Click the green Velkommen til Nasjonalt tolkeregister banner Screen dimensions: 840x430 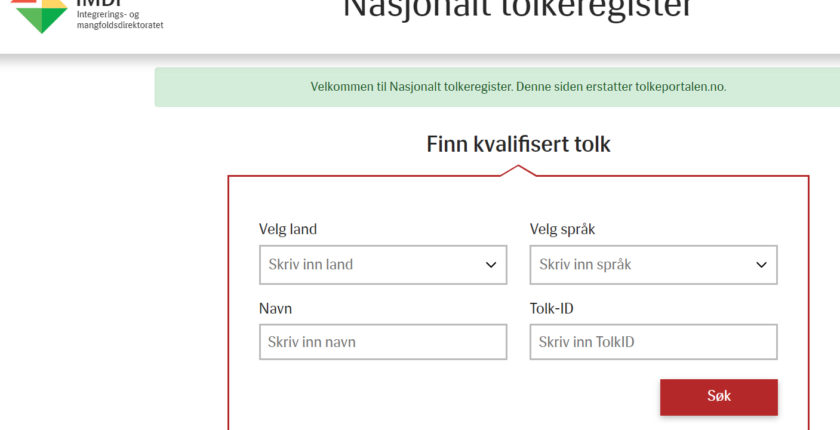coord(497,87)
